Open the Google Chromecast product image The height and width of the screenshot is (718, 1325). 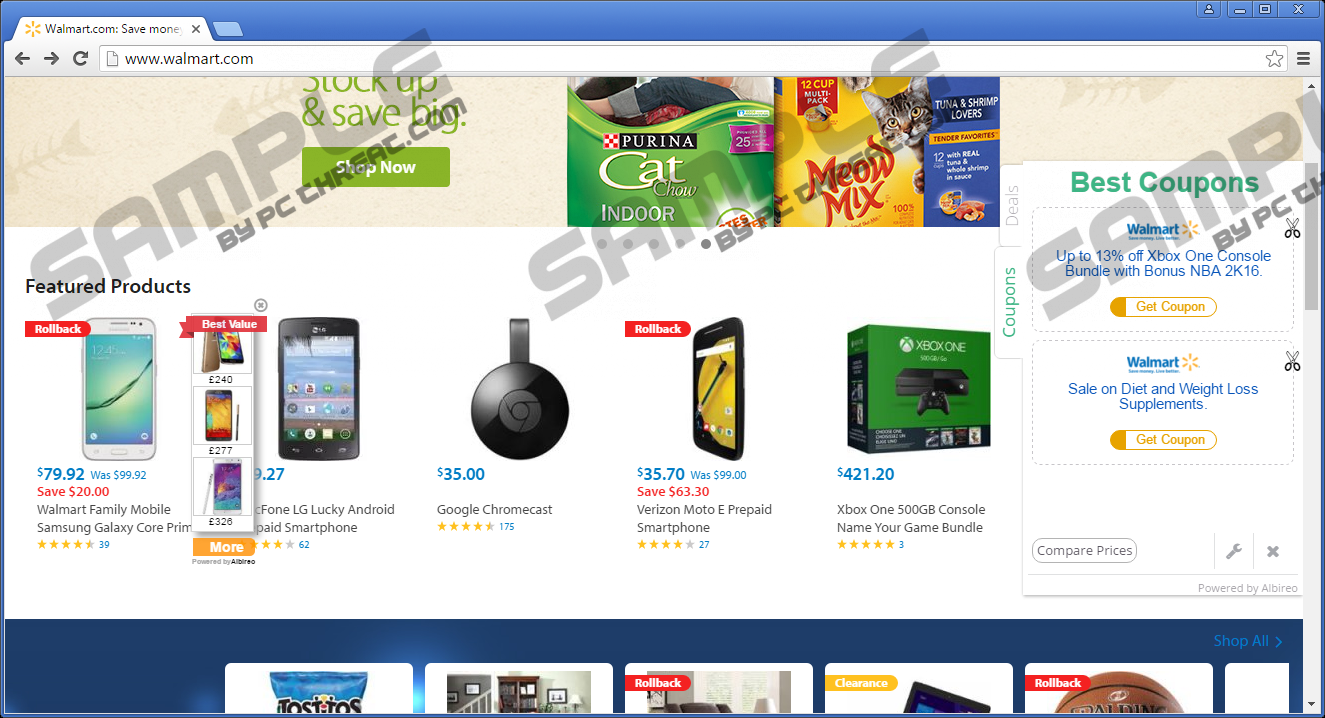coord(520,390)
